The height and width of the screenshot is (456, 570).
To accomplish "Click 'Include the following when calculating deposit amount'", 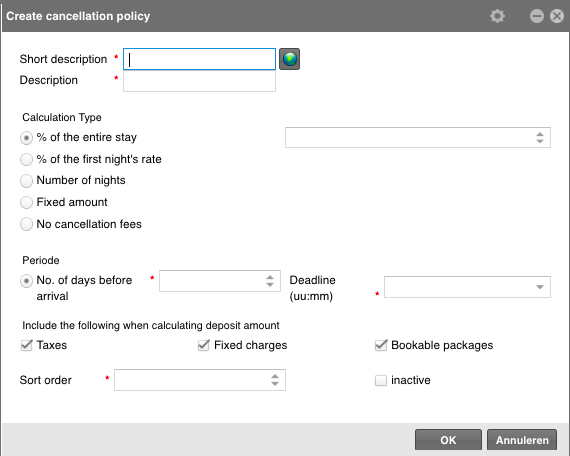I will 151,325.
